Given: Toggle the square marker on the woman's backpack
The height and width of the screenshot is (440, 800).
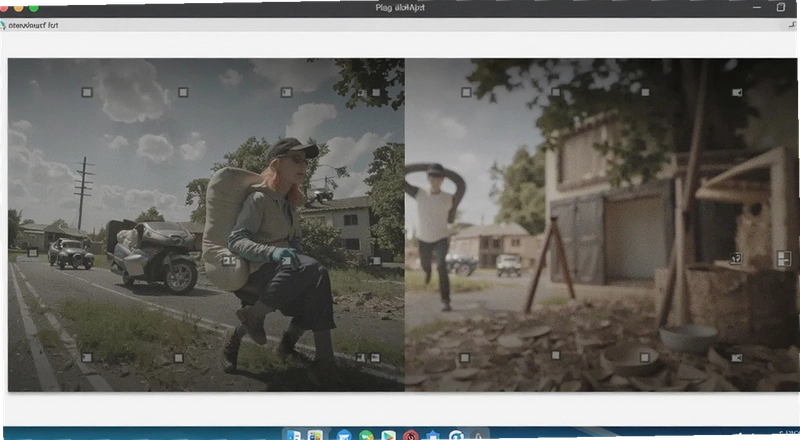Looking at the screenshot, I should tap(229, 261).
